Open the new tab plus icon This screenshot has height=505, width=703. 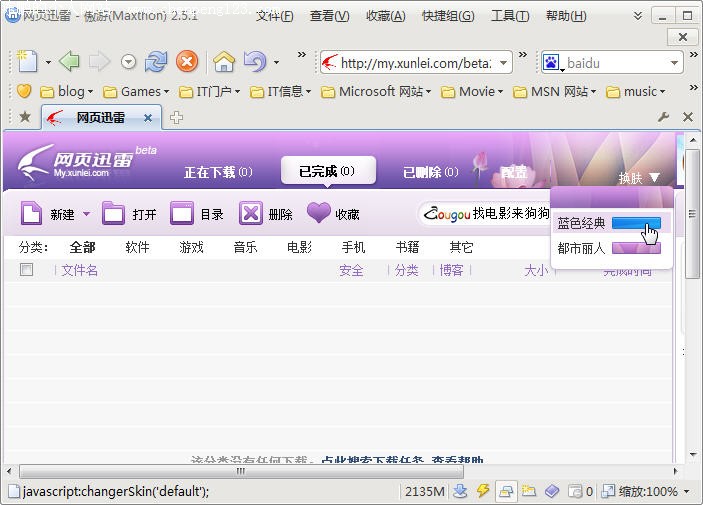click(x=177, y=117)
